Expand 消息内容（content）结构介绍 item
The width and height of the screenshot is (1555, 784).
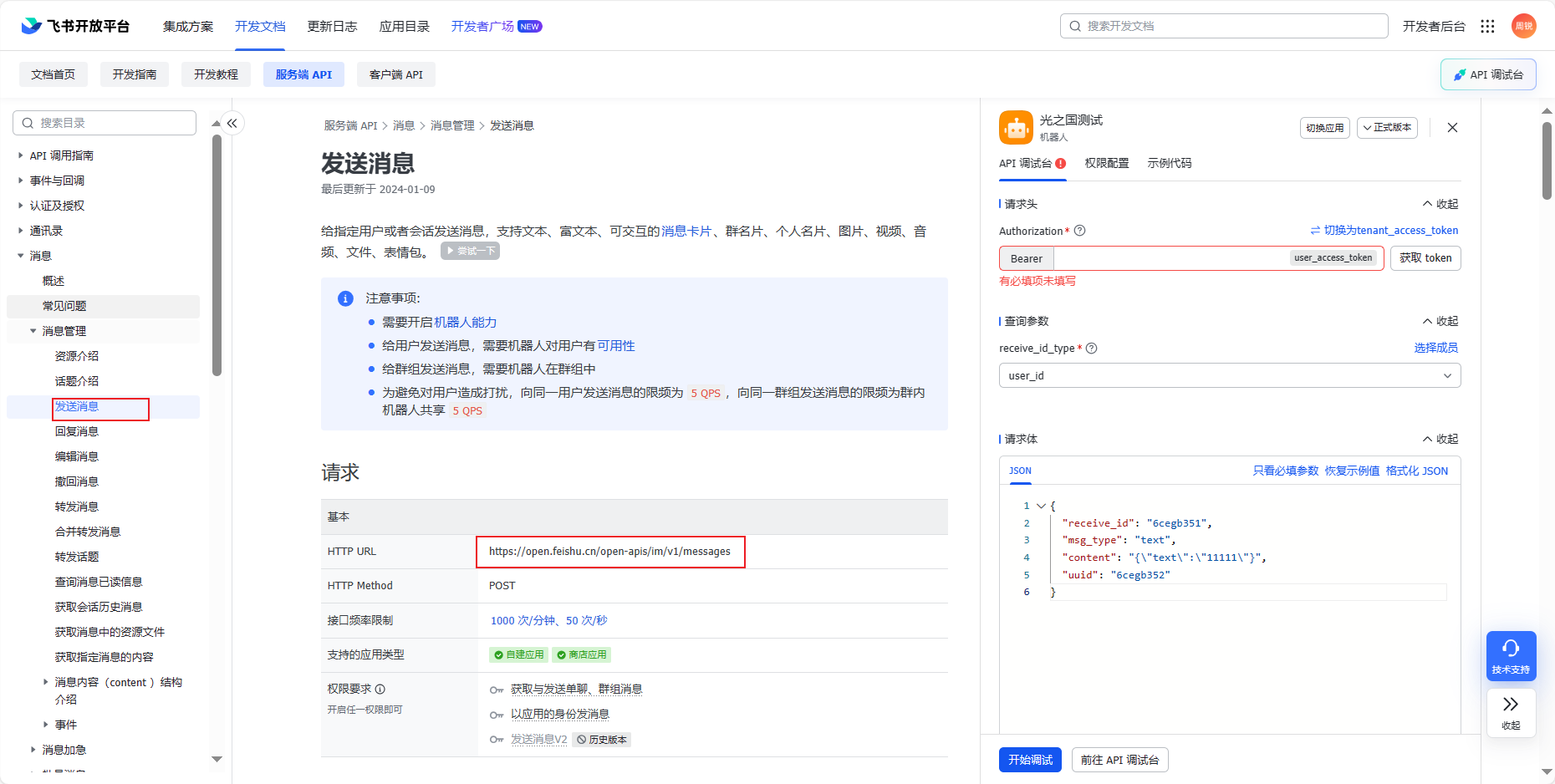(x=46, y=682)
